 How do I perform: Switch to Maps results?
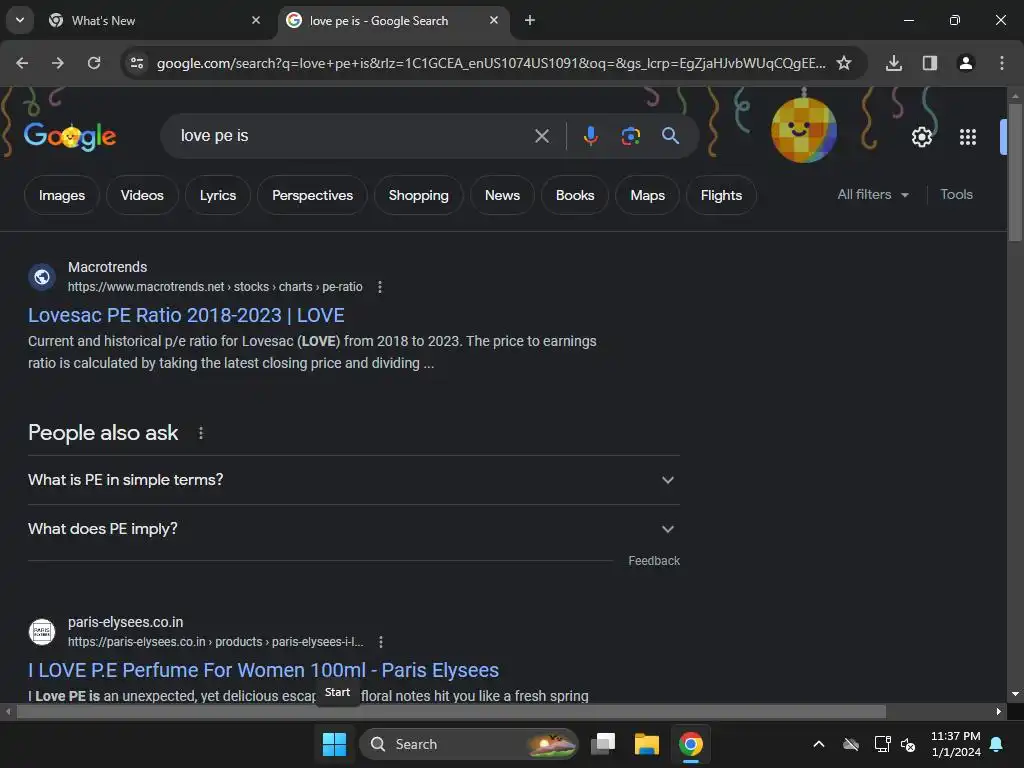click(x=647, y=195)
